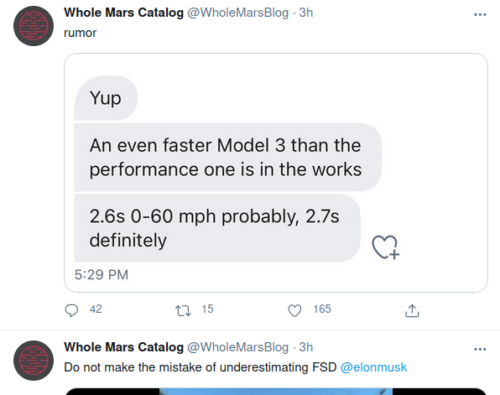Open the 3h timestamp of the rumor tweet
Viewport: 500px width, 395px height.
(x=306, y=13)
